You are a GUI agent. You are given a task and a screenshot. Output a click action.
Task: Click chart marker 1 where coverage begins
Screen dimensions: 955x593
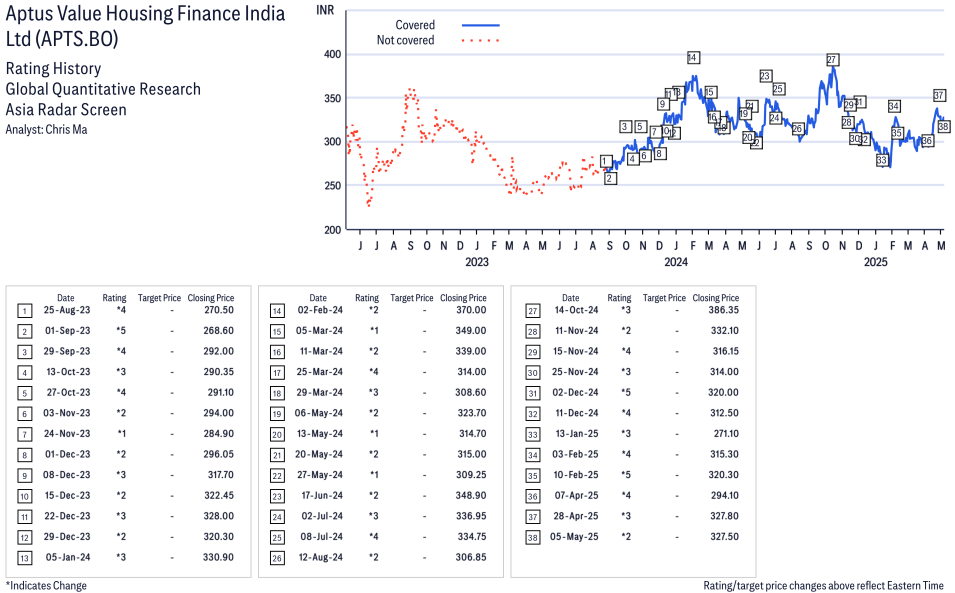tap(605, 161)
